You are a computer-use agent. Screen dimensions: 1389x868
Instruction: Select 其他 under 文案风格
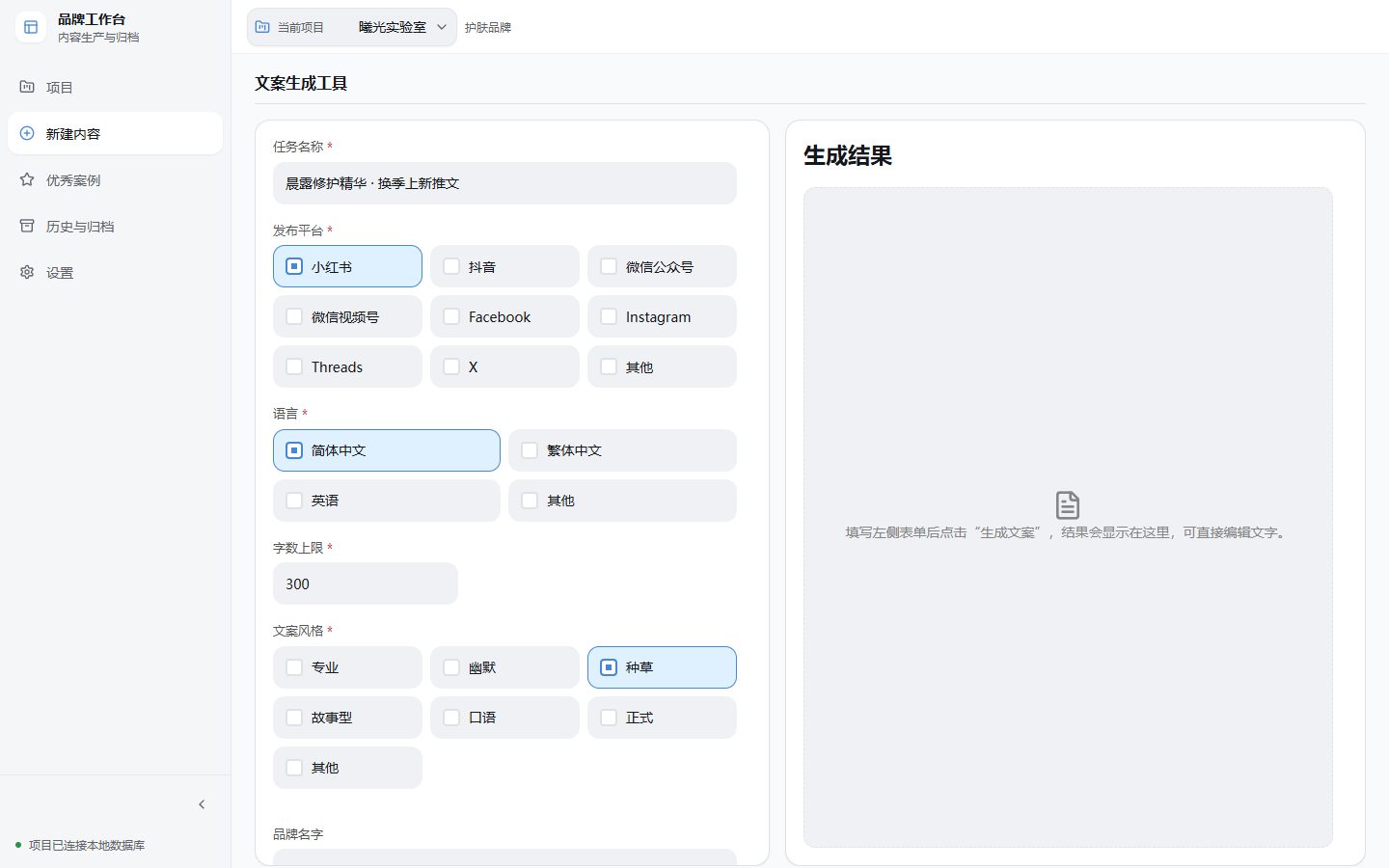click(347, 768)
